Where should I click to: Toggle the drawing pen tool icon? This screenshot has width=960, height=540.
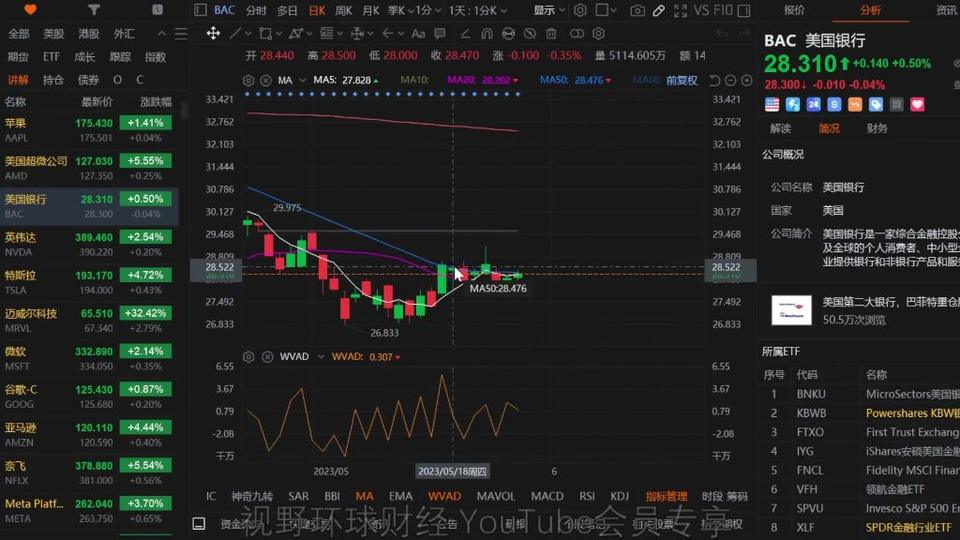[659, 10]
